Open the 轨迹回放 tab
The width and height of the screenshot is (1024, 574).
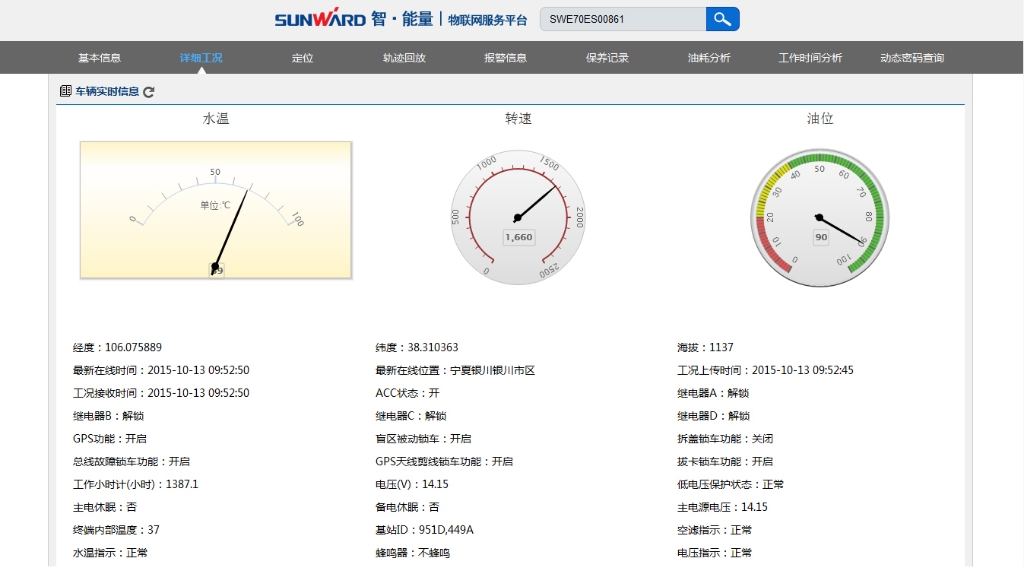point(404,58)
